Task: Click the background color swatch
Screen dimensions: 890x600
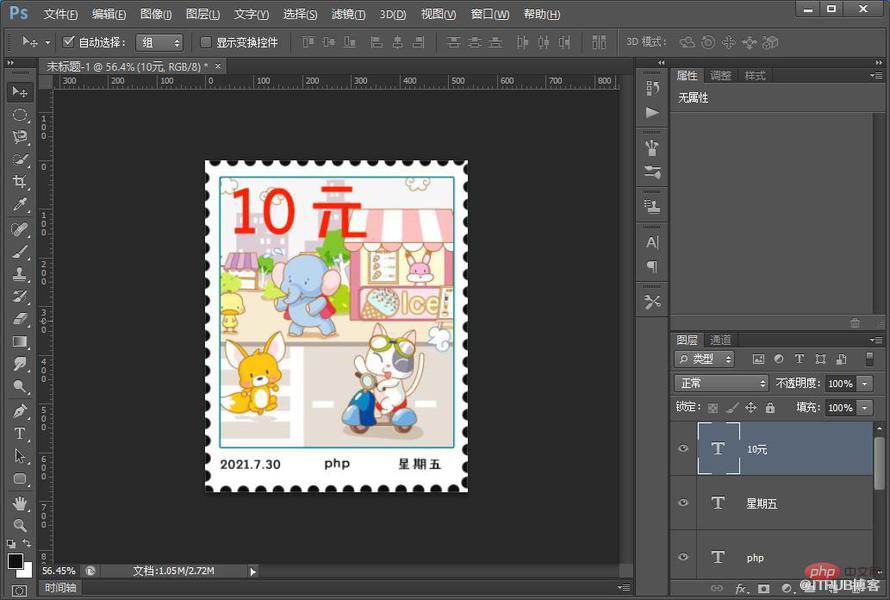Action: [27, 570]
